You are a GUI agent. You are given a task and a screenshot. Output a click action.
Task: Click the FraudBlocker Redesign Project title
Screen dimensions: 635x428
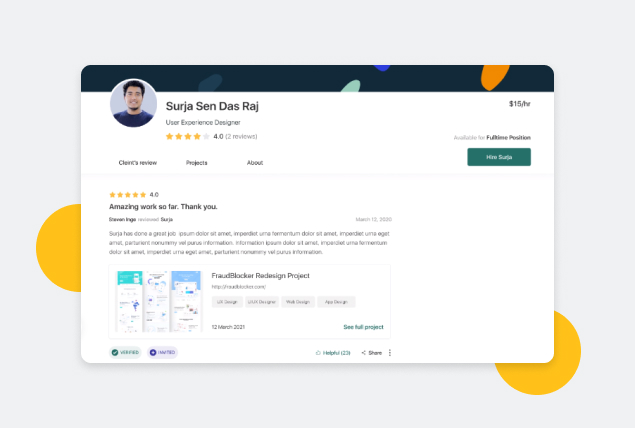point(260,276)
